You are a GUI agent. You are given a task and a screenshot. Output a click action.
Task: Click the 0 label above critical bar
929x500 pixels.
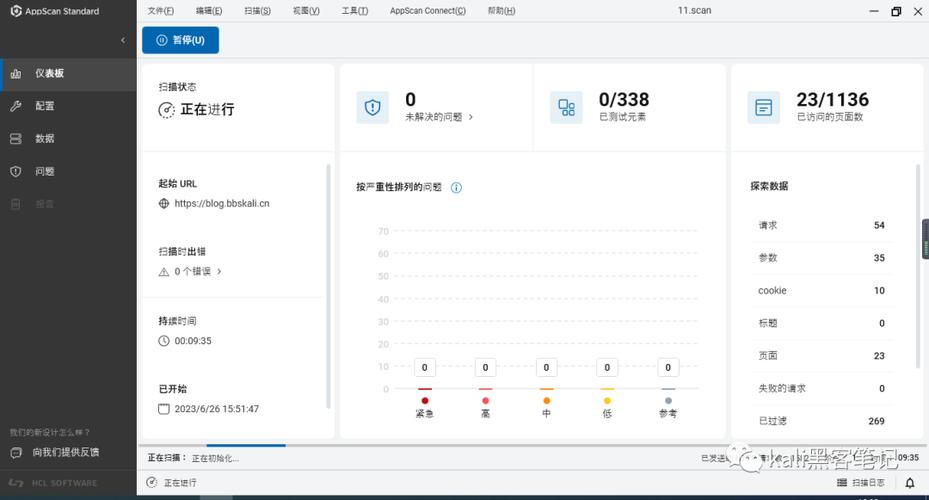[425, 367]
